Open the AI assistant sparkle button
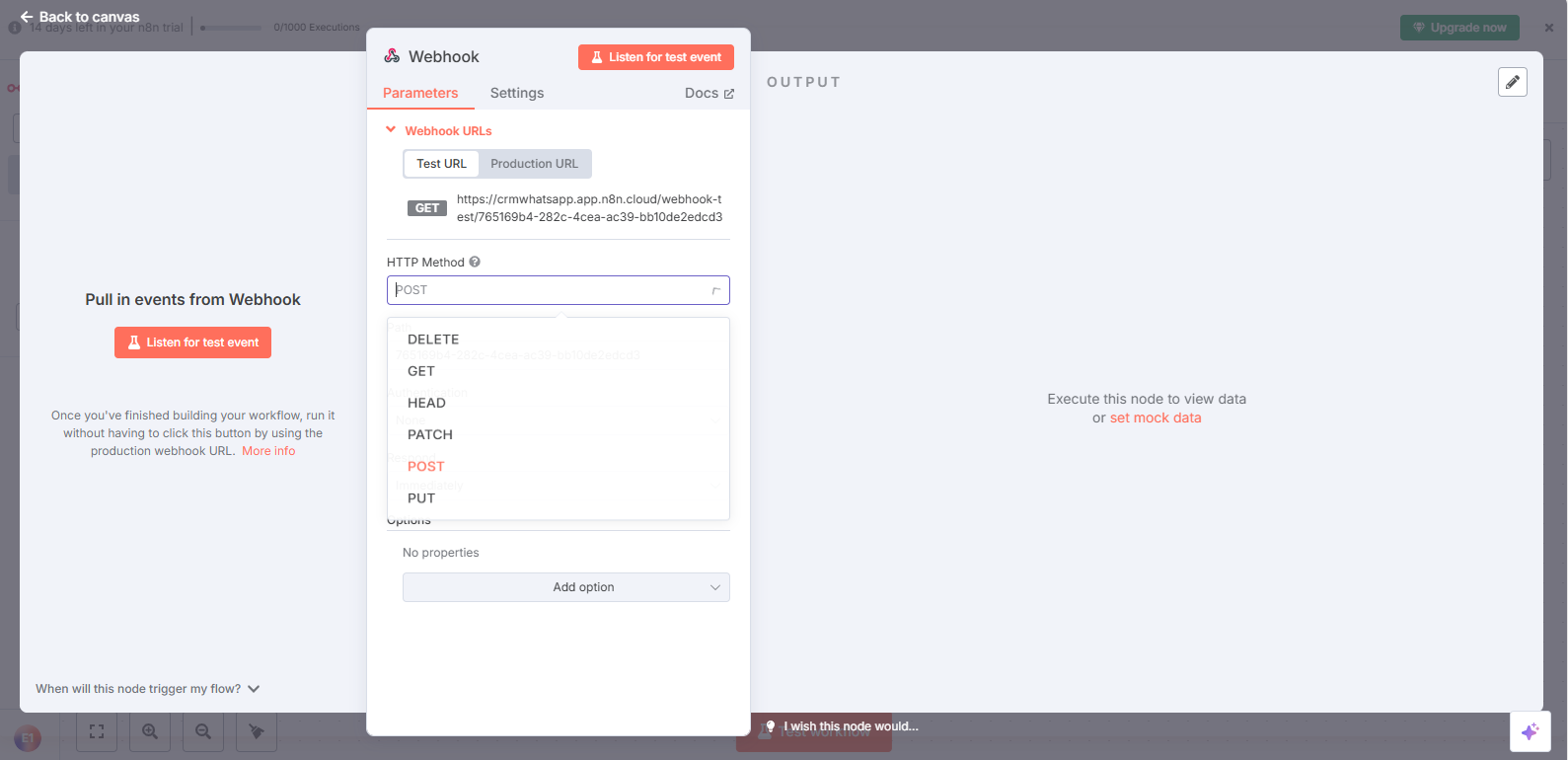1568x760 pixels. (1530, 731)
